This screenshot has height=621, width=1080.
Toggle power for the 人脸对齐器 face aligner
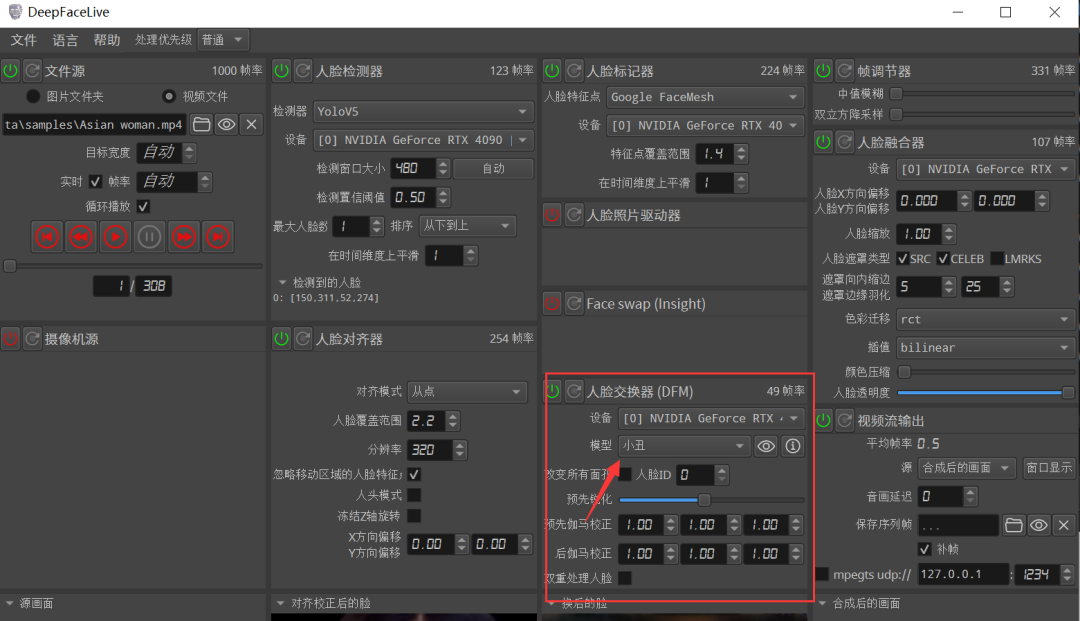282,339
